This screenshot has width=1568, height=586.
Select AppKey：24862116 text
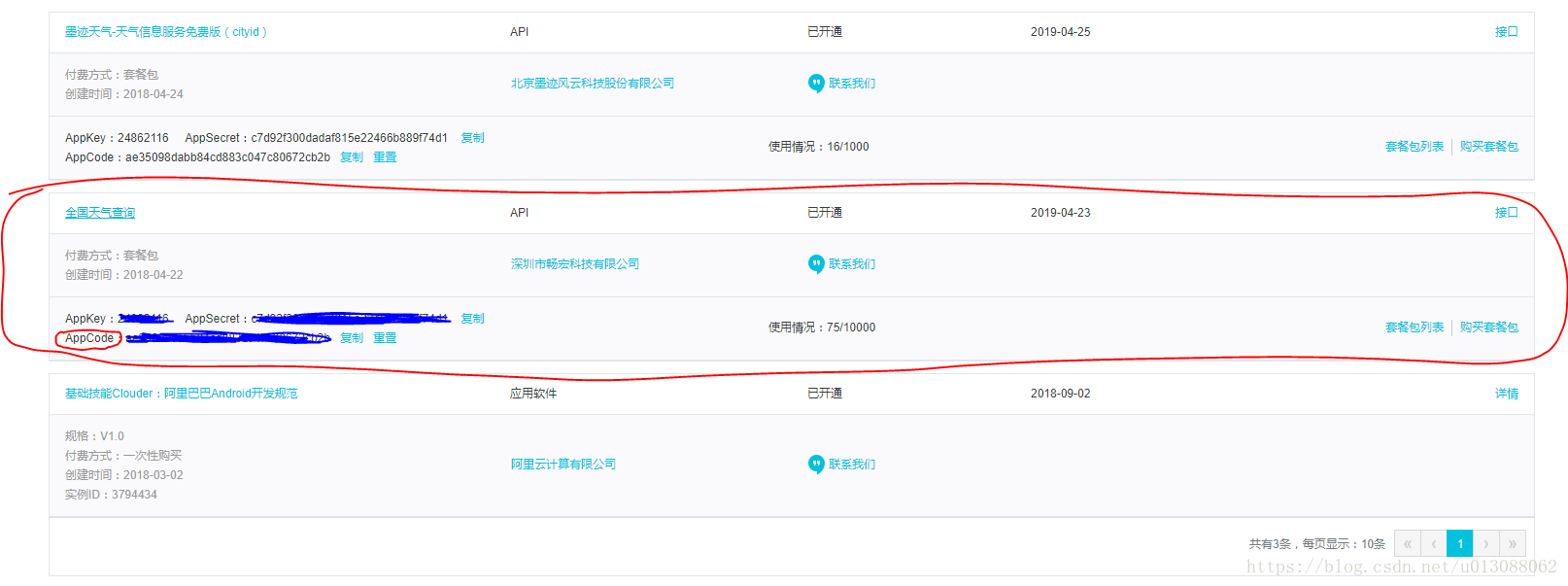coord(117,138)
